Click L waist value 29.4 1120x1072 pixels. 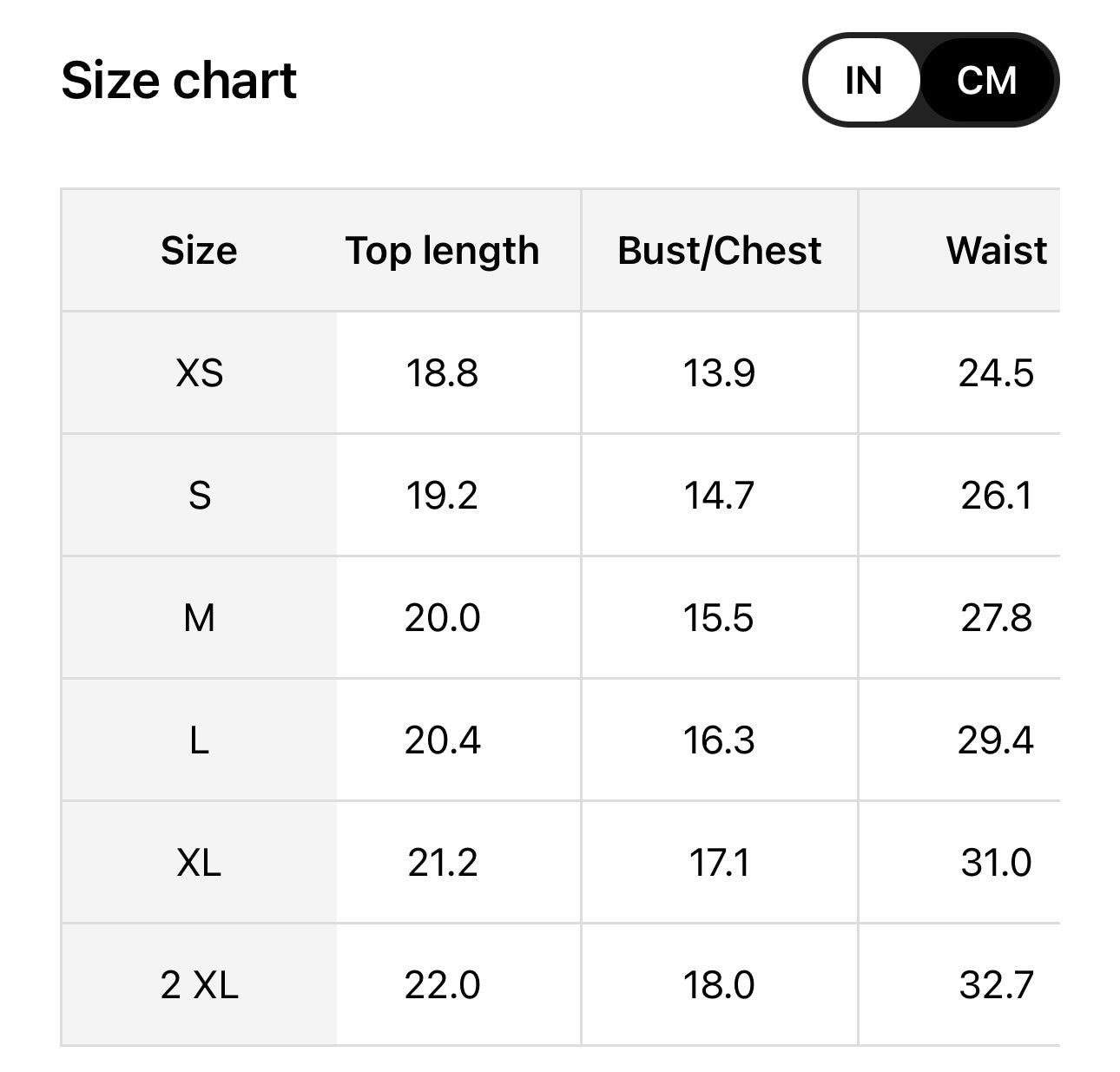996,740
